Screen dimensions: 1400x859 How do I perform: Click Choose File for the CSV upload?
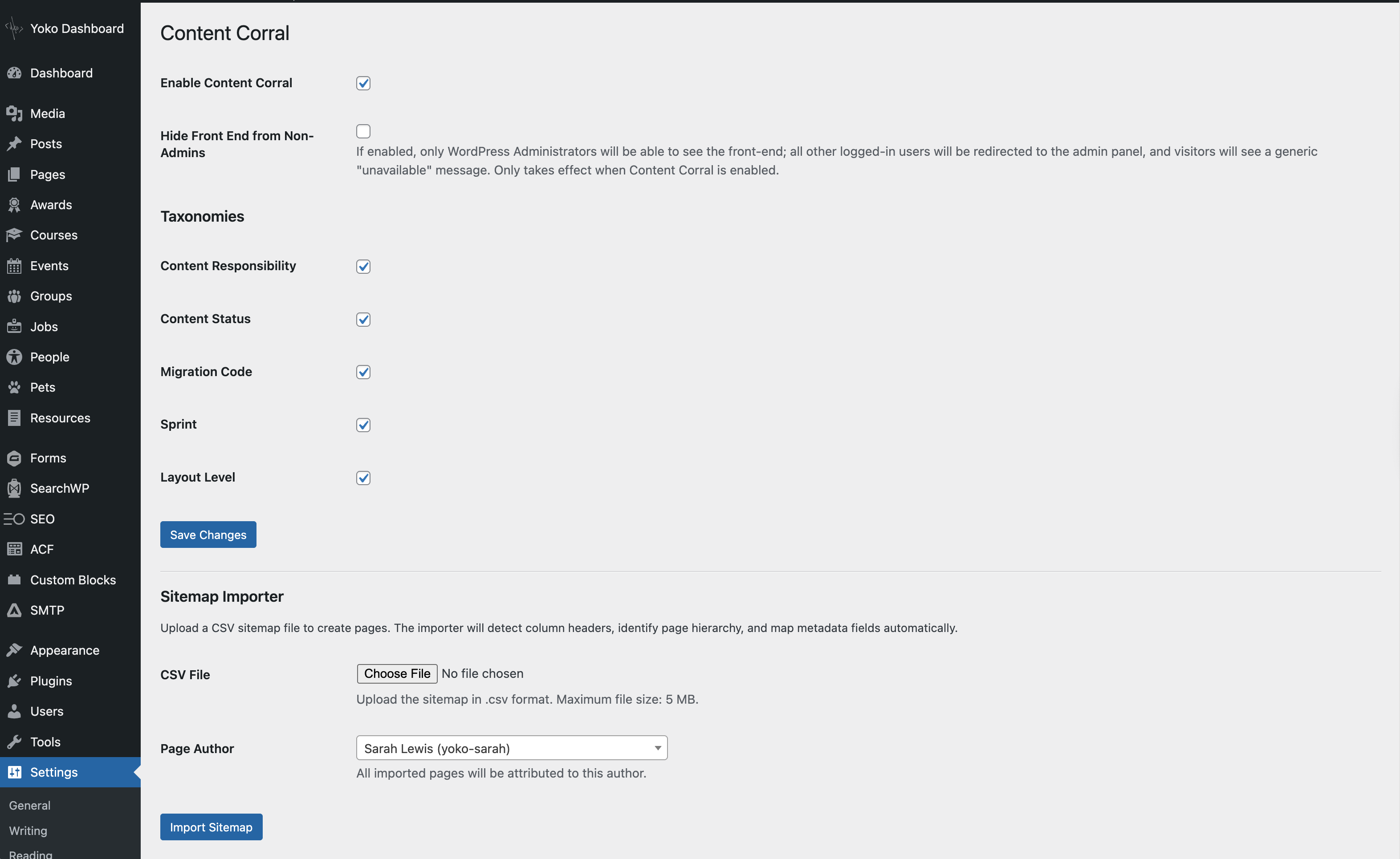[x=396, y=673]
